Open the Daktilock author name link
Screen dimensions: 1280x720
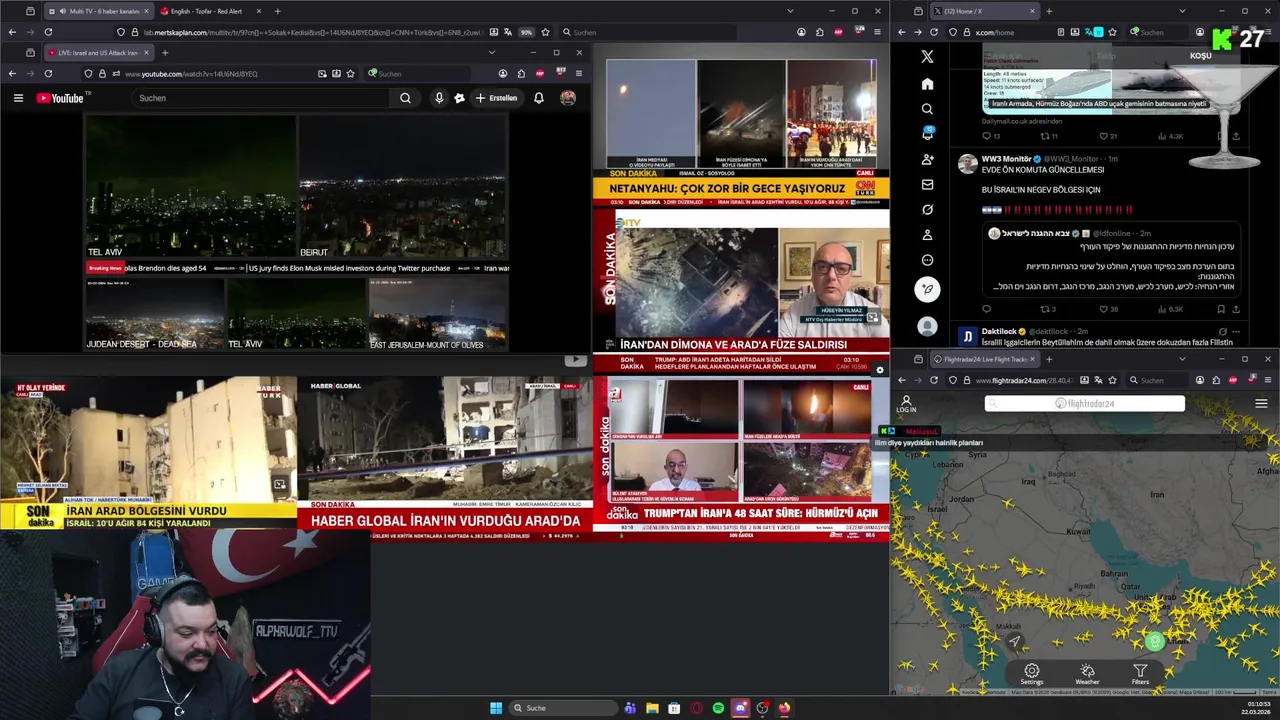point(999,331)
